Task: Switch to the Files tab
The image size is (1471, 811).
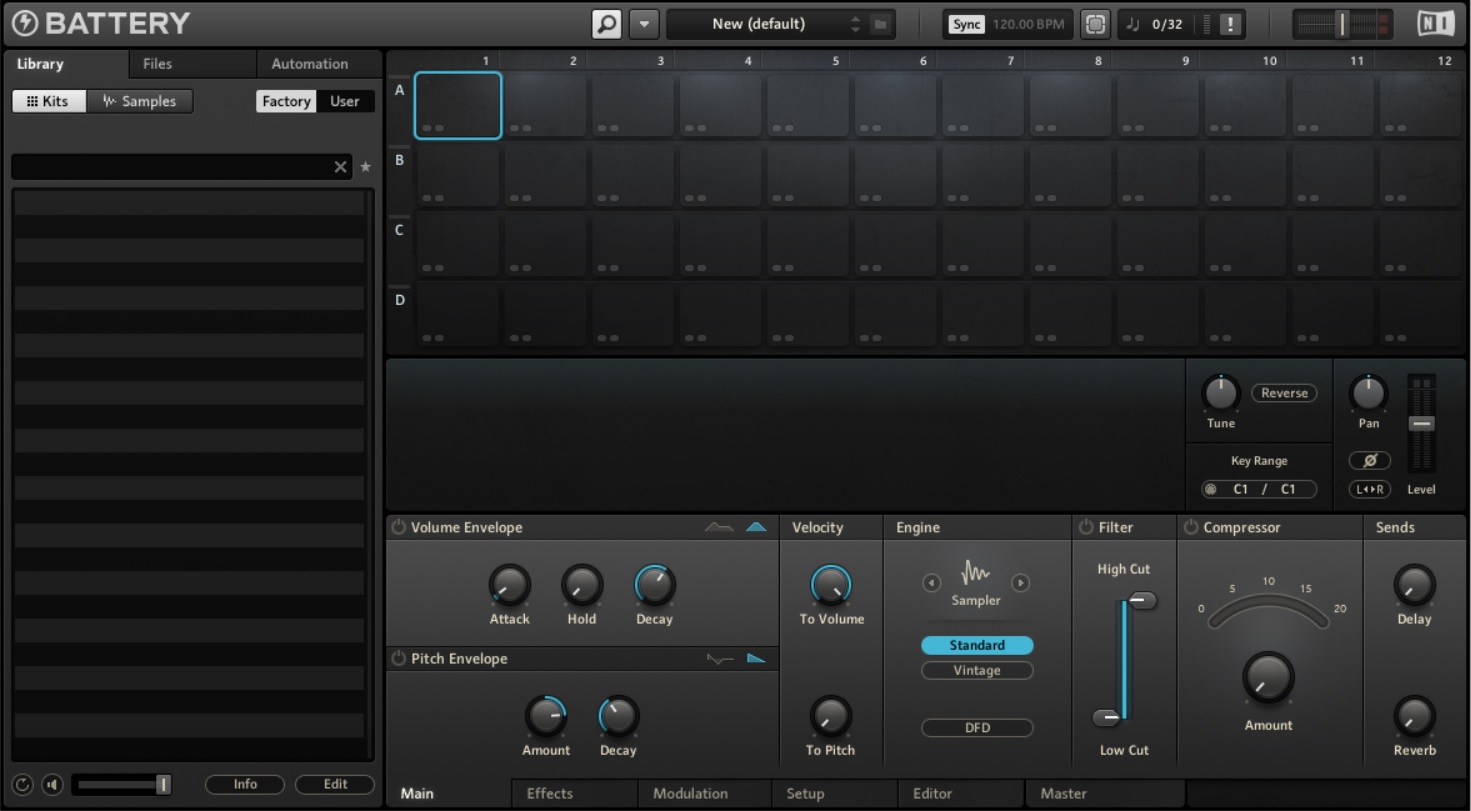Action: click(157, 64)
